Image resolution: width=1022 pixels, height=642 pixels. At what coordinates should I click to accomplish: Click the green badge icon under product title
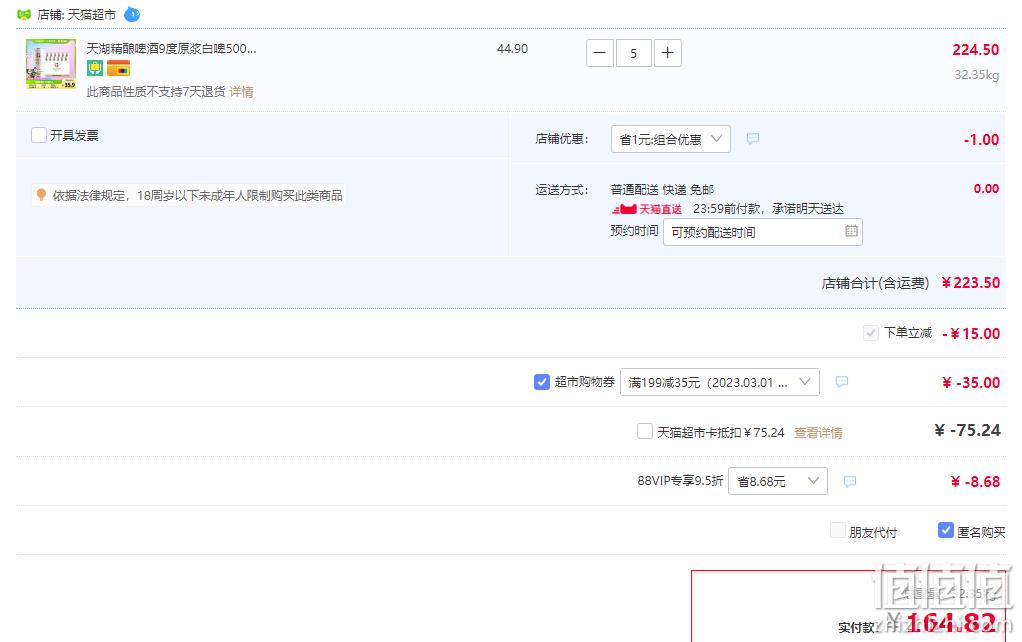click(x=95, y=67)
